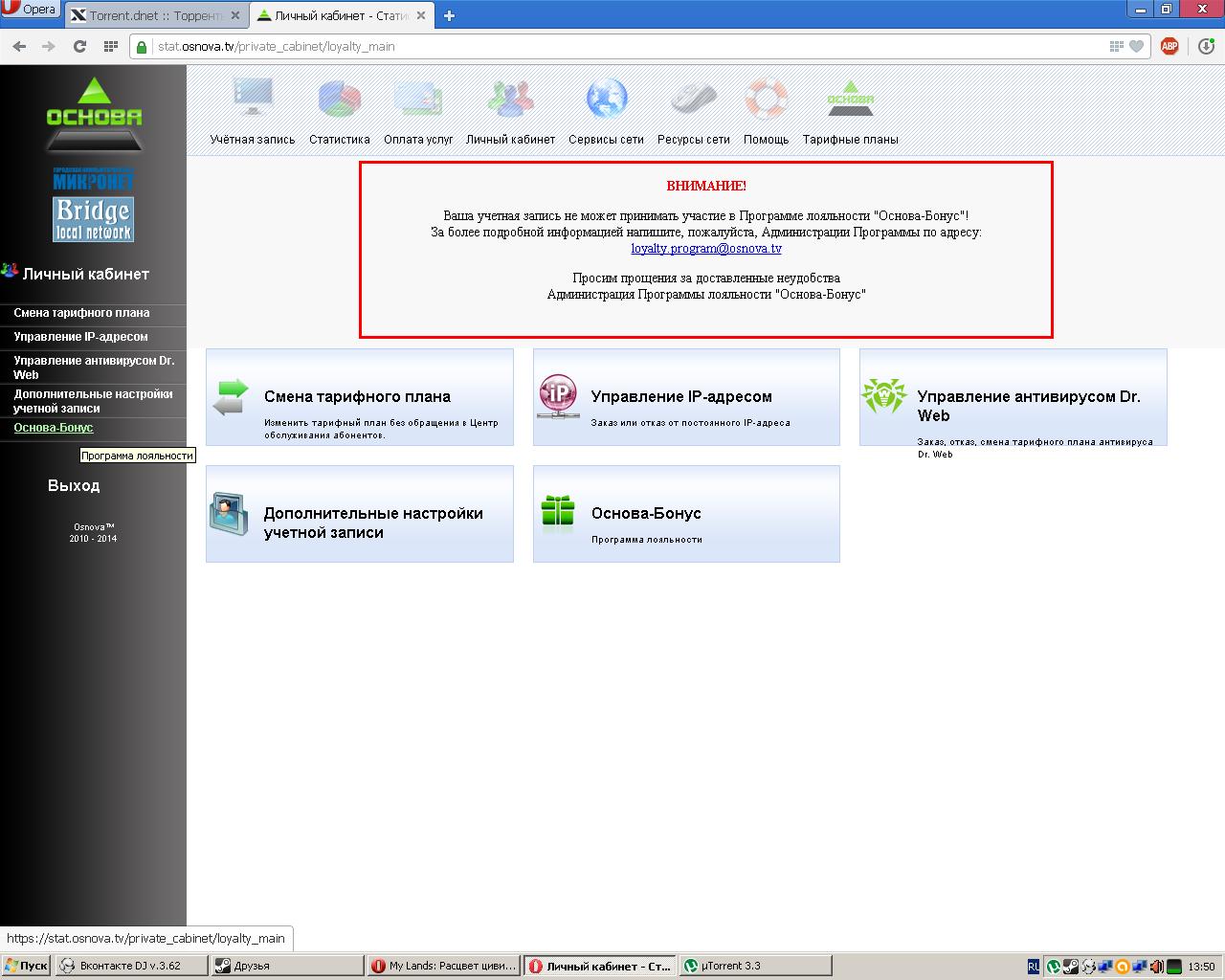Screen dimensions: 1225x980
Task: Open Оплата услуг card icon
Action: pos(418,99)
